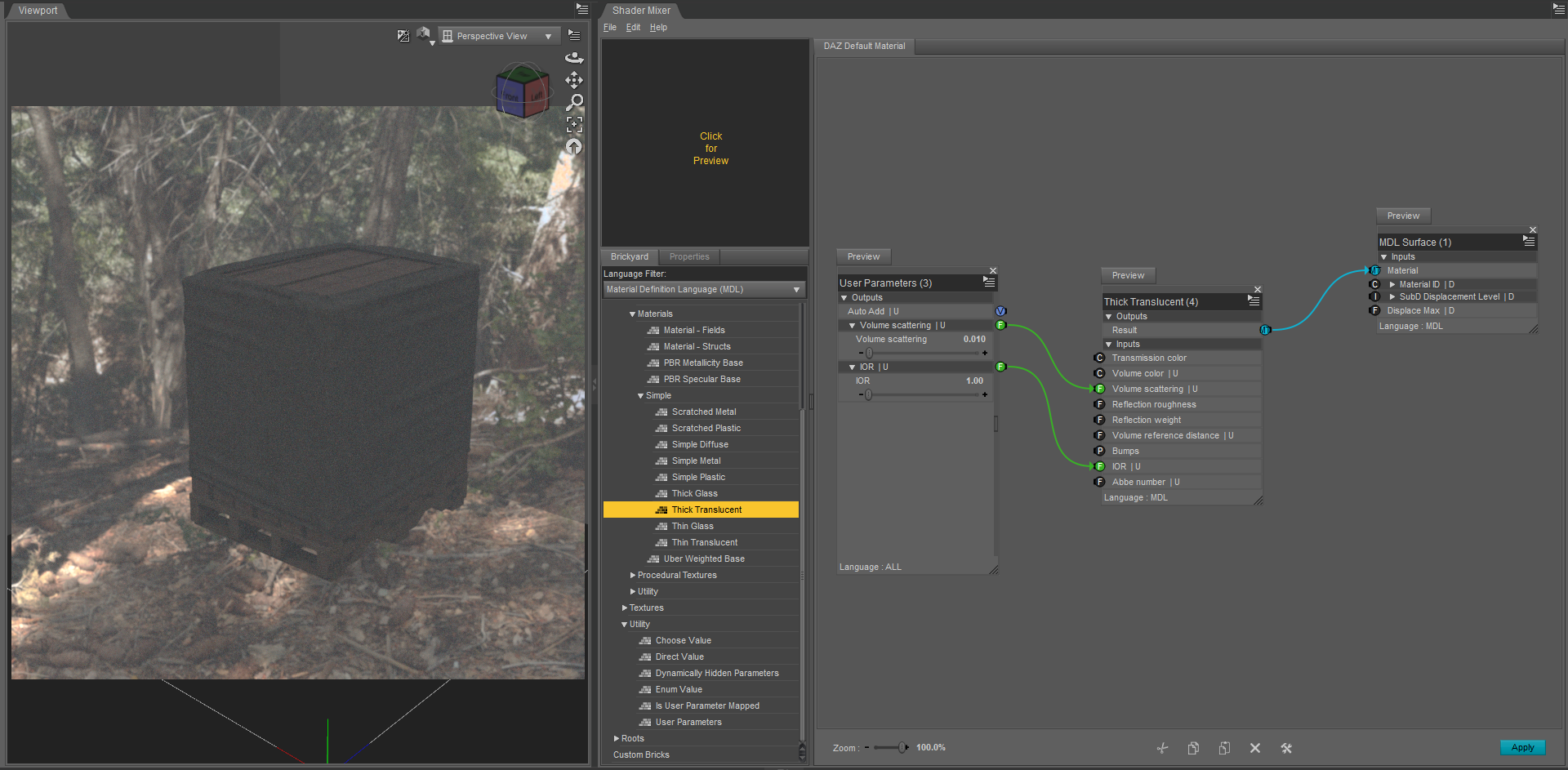This screenshot has width=1568, height=770.
Task: Adjust the Volume scattering slider
Action: 921,354
